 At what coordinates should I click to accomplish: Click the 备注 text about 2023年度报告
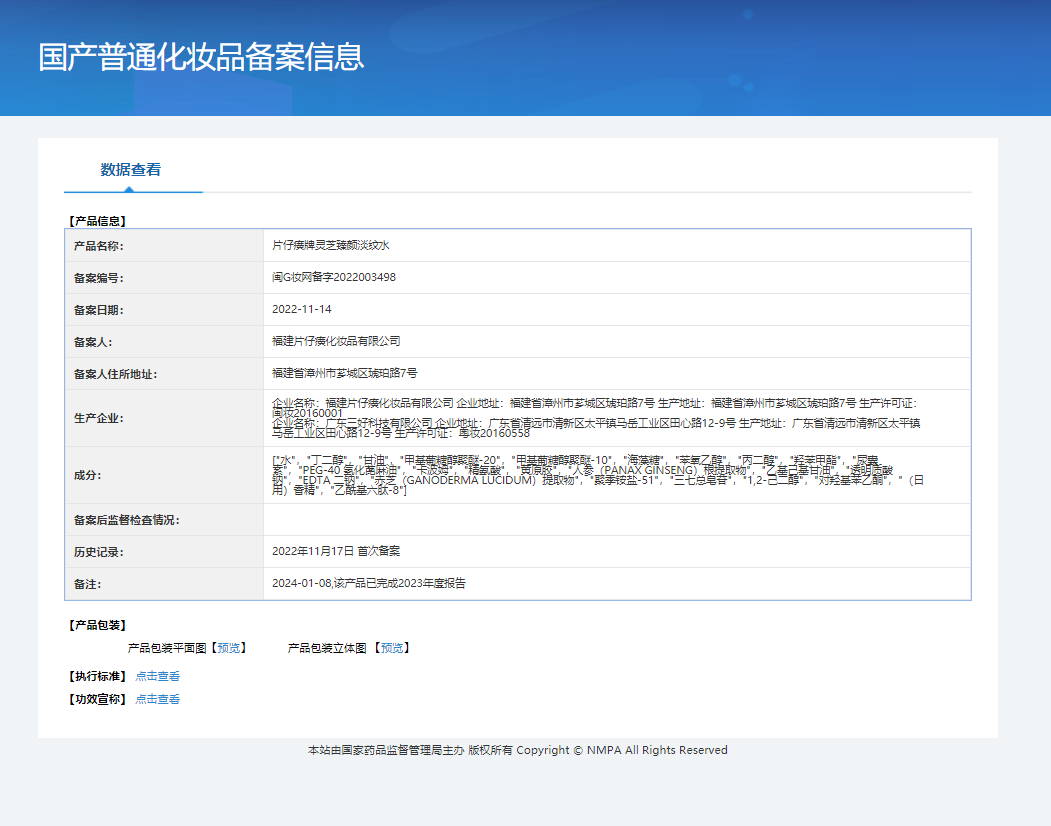tap(369, 583)
